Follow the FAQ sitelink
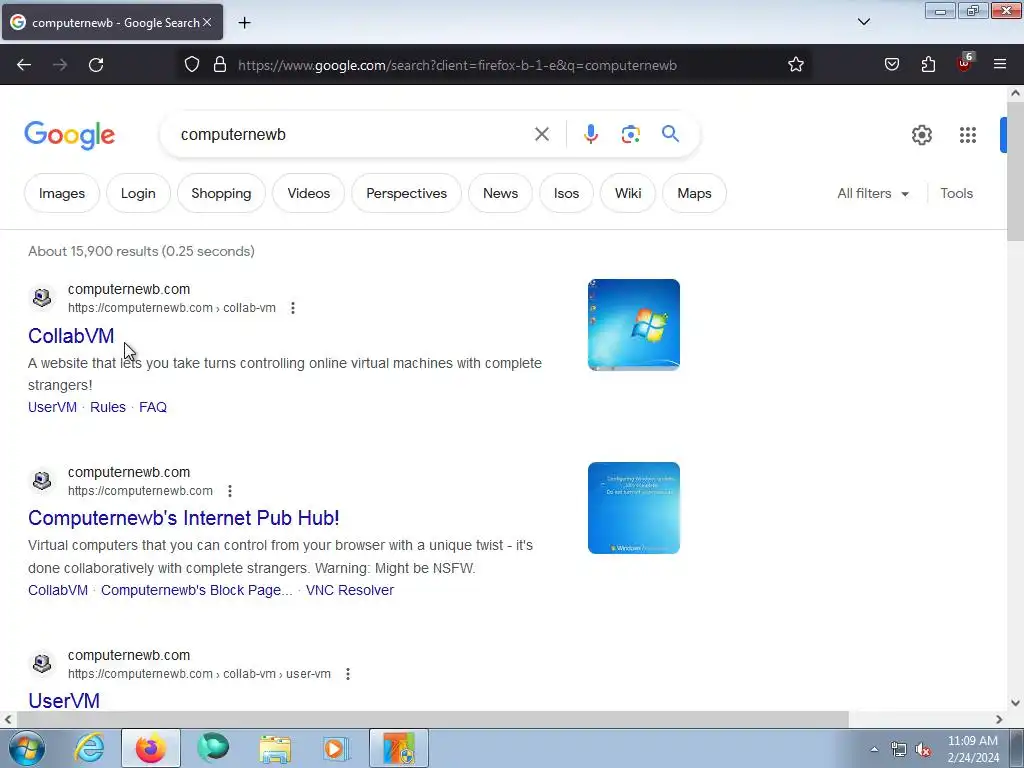This screenshot has width=1024, height=768. click(x=153, y=407)
